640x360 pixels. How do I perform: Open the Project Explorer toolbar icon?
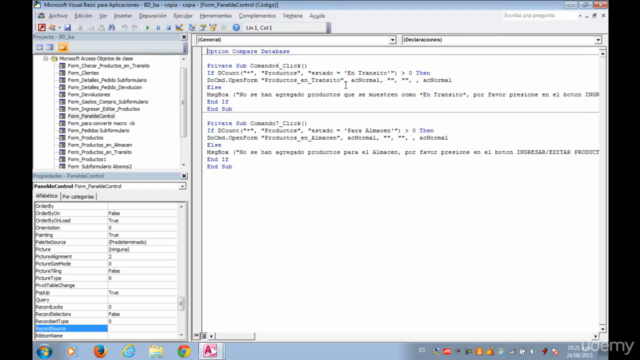pos(192,28)
